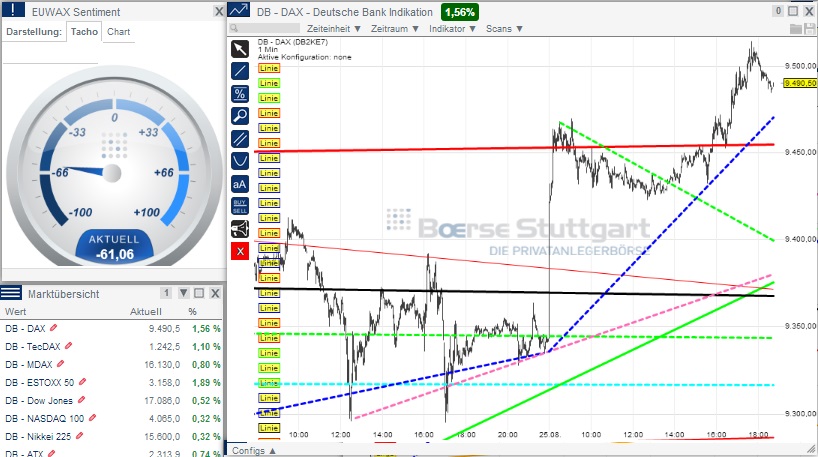Select the DB - Dow Jones row

[x=112, y=401]
